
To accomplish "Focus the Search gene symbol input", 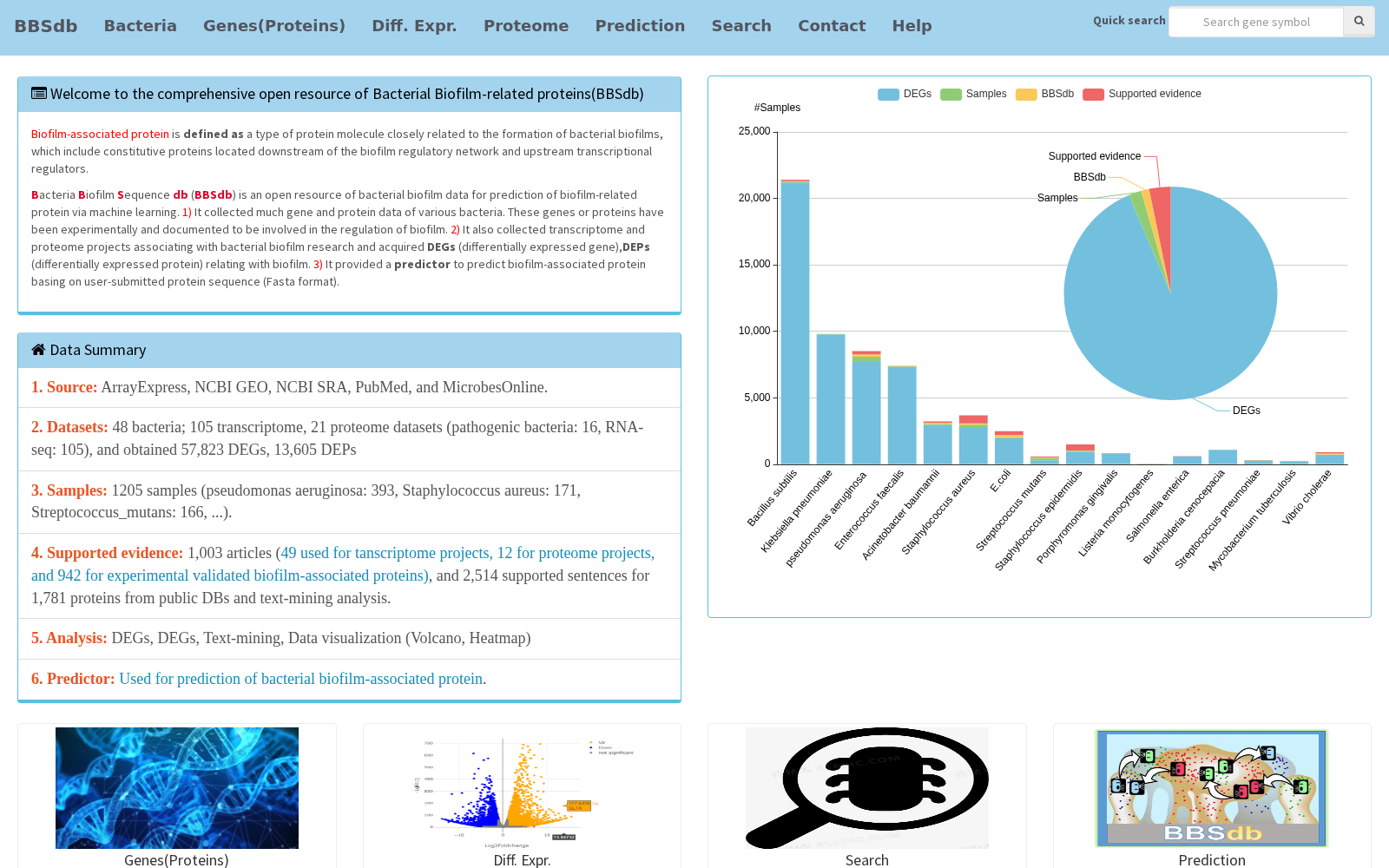I will (1256, 22).
